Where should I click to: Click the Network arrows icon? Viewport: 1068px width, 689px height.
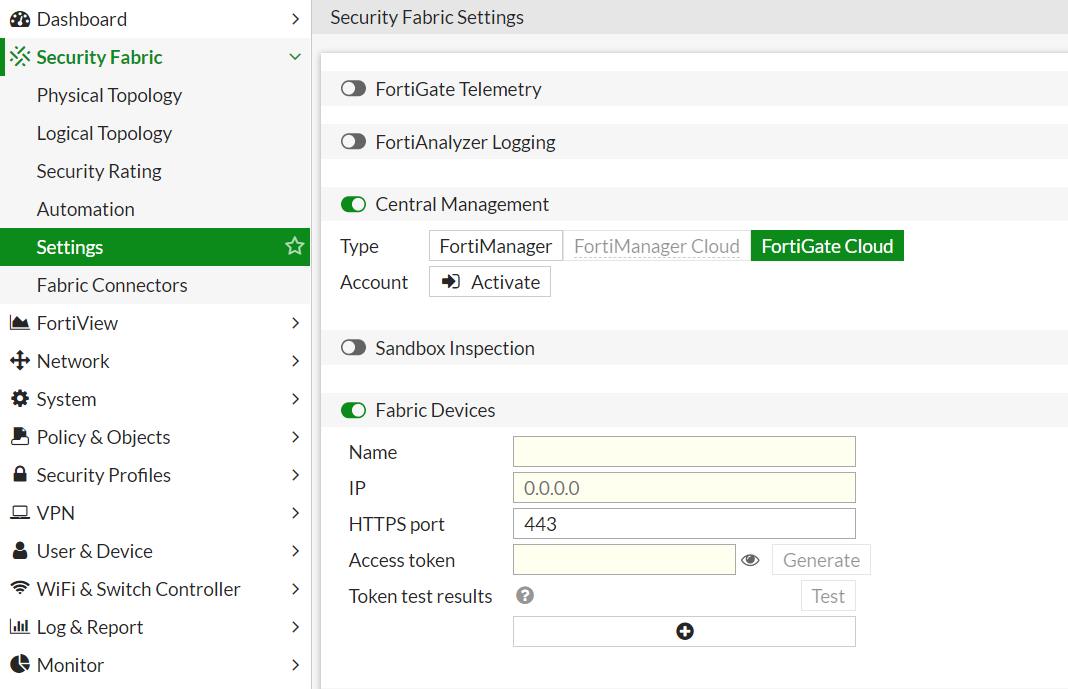point(20,360)
